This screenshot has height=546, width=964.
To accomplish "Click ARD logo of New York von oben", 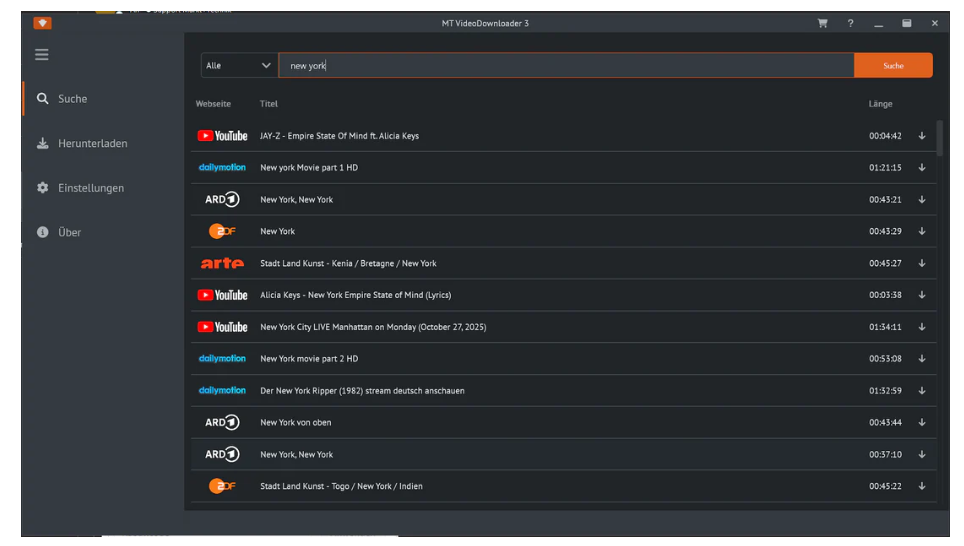I will pos(222,422).
